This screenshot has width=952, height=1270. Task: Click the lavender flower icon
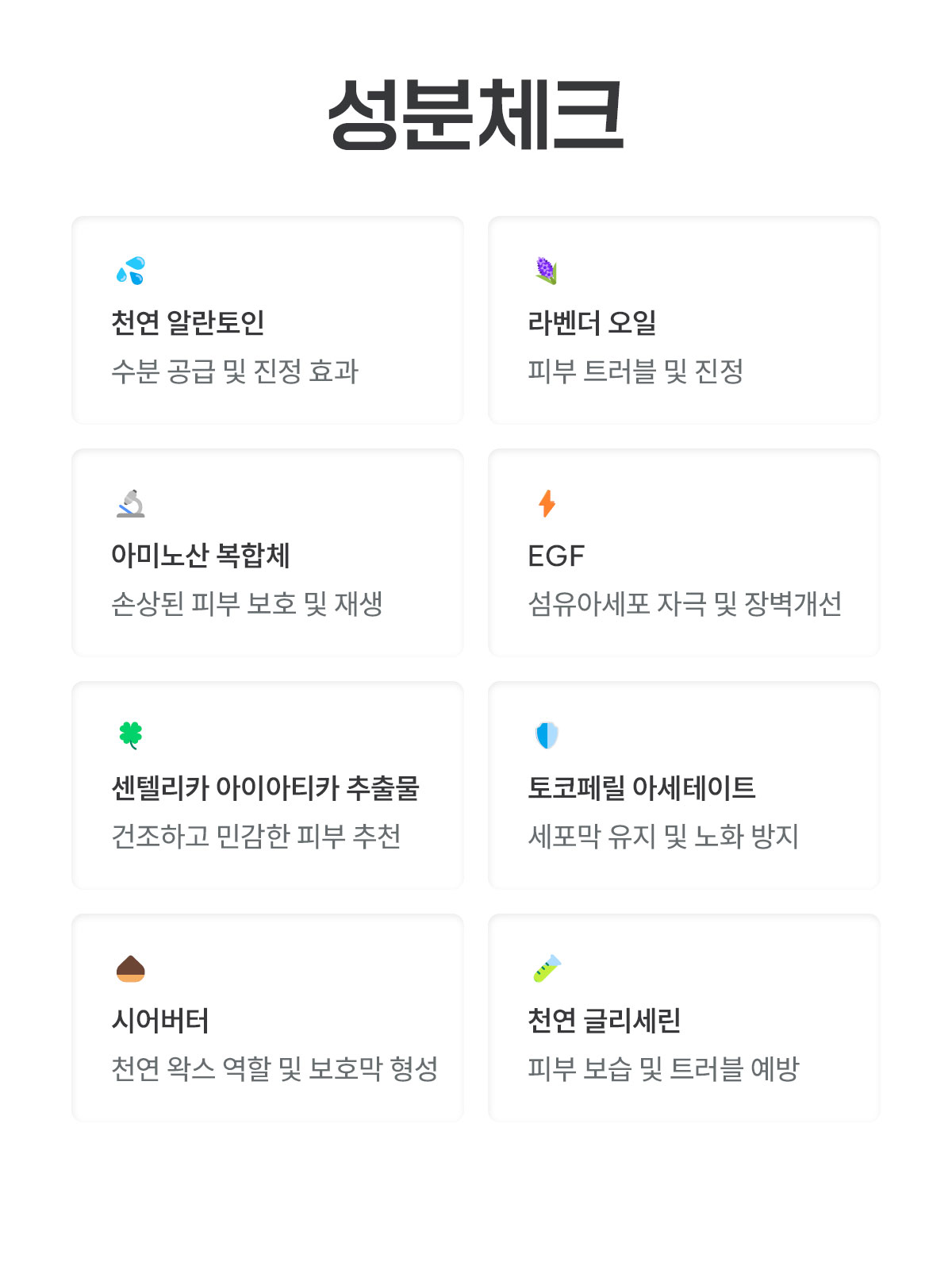pyautogui.click(x=547, y=271)
